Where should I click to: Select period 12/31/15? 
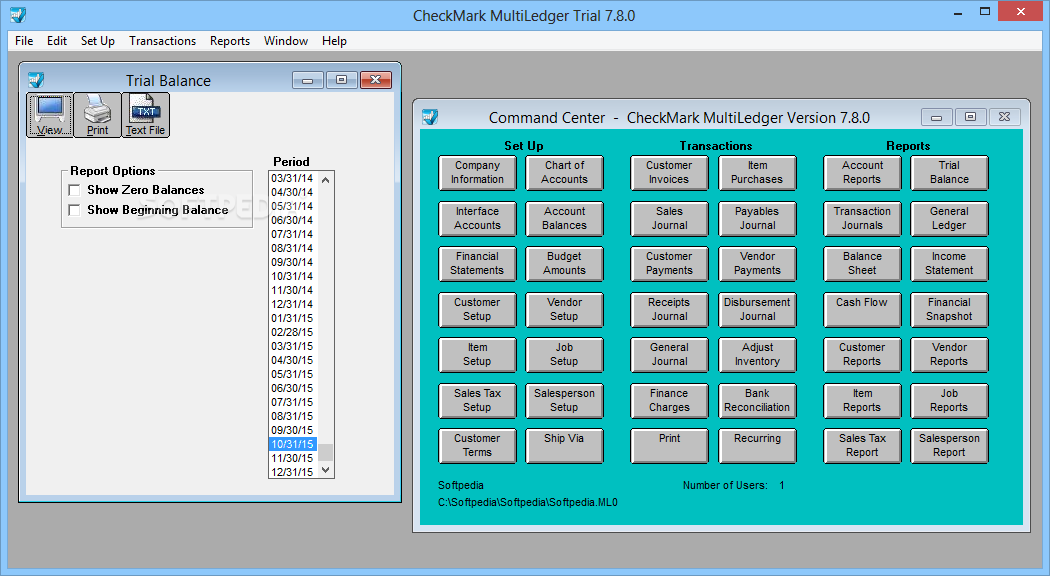292,472
